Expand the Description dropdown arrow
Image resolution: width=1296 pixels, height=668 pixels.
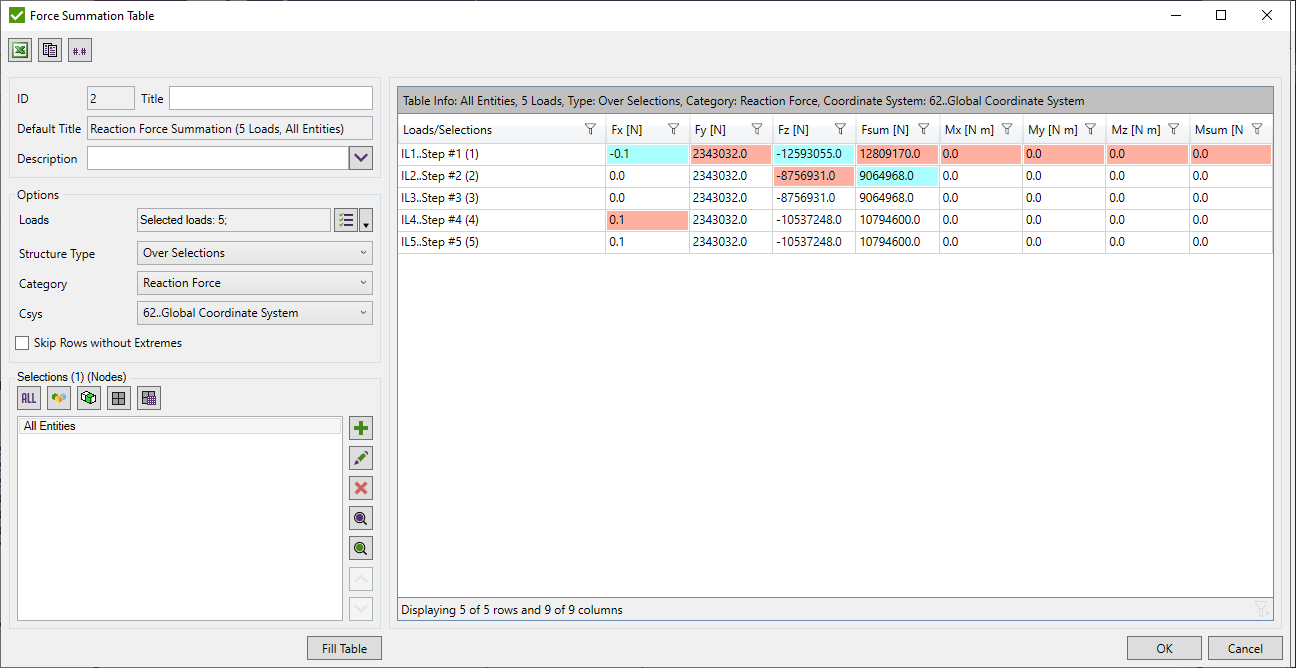[x=360, y=158]
